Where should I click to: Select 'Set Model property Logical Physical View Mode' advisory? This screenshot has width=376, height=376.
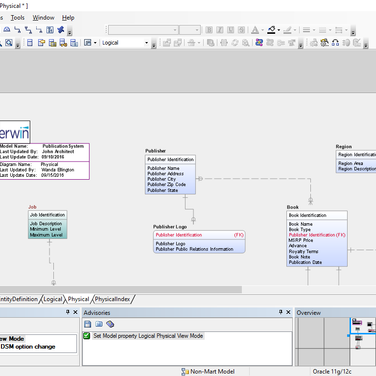[x=148, y=336]
